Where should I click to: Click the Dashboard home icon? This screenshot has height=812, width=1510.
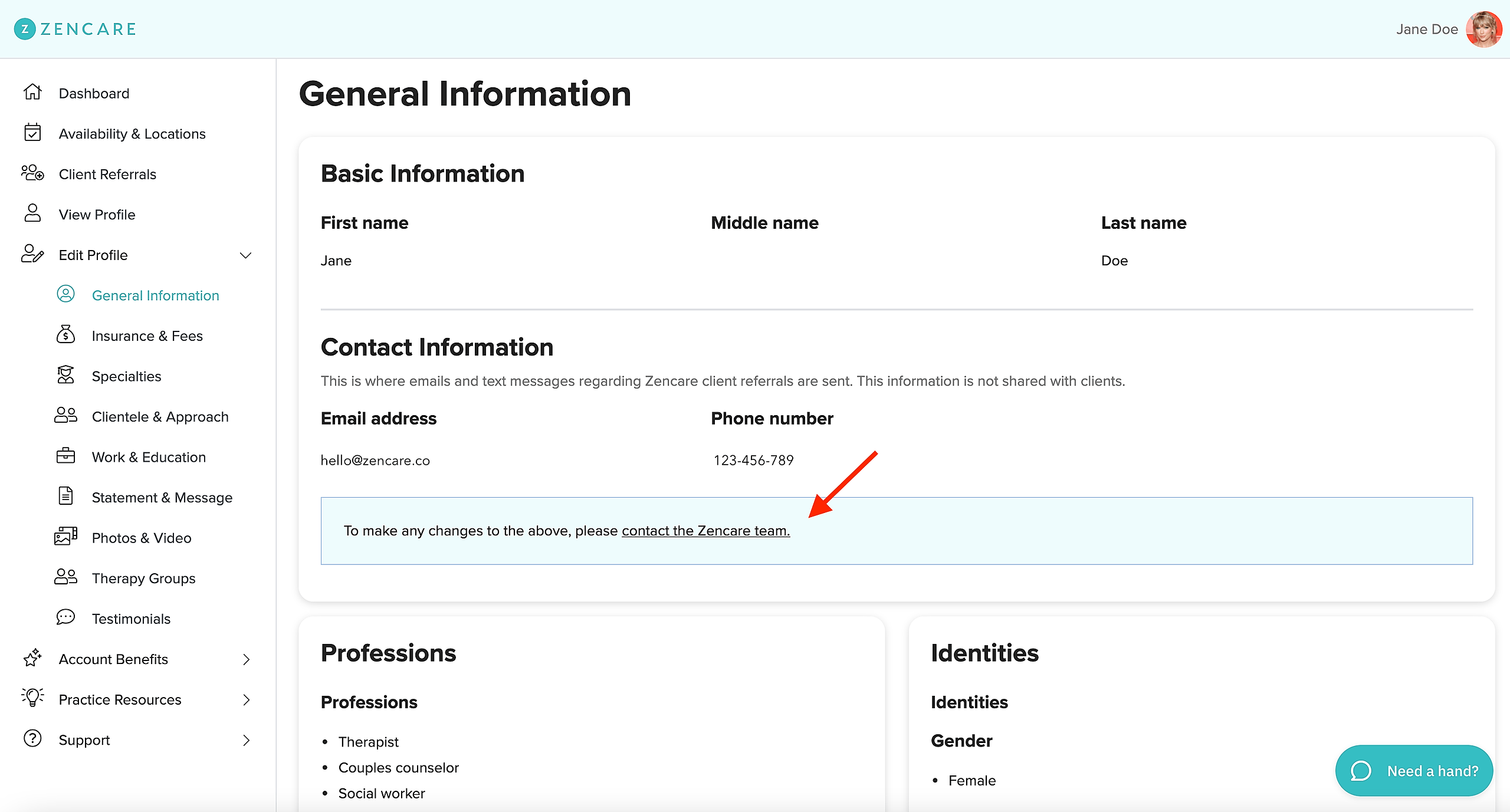pos(32,93)
